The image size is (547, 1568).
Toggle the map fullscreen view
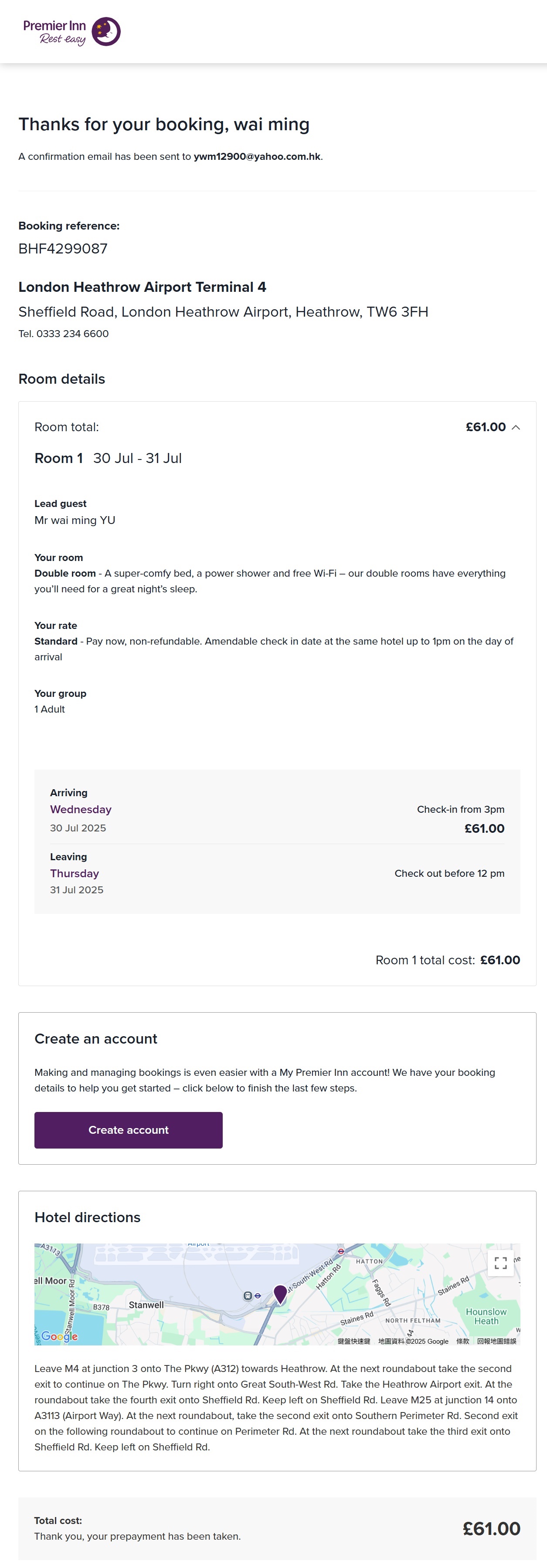(500, 1262)
